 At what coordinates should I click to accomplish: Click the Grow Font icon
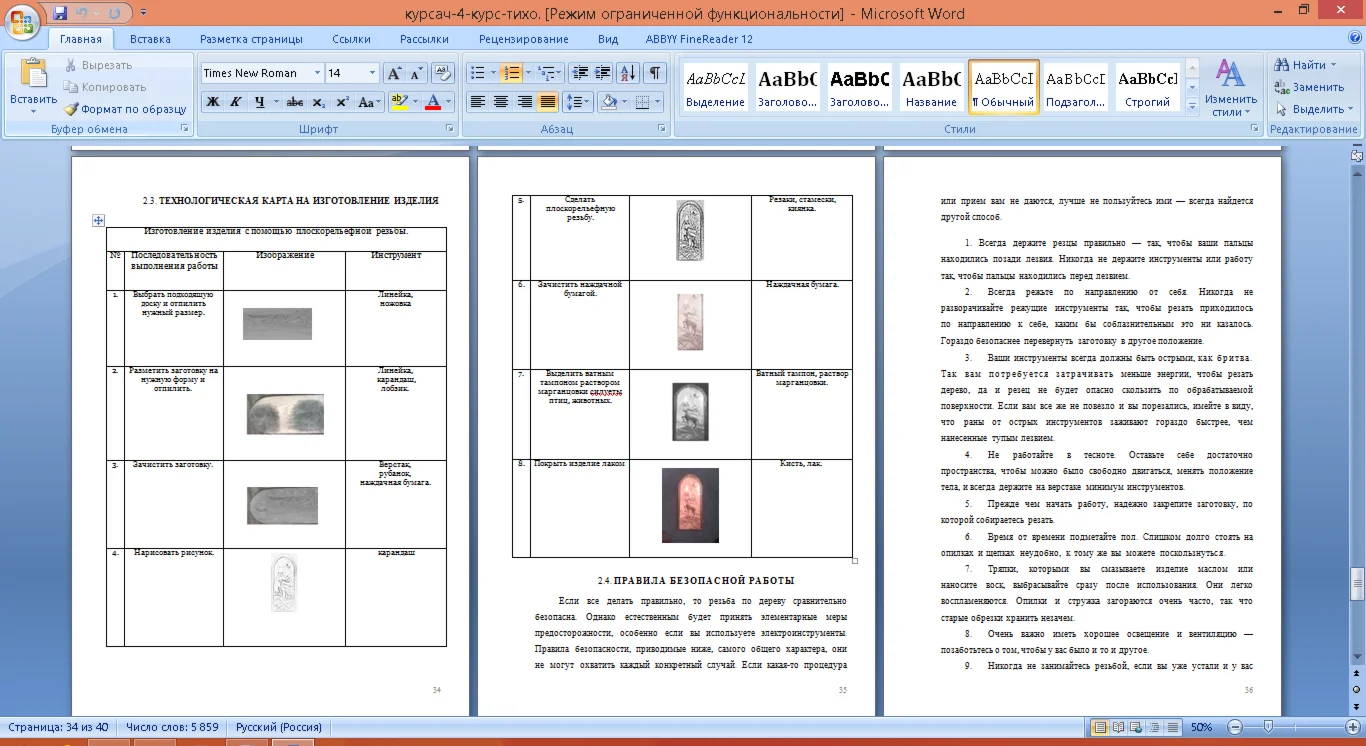394,73
